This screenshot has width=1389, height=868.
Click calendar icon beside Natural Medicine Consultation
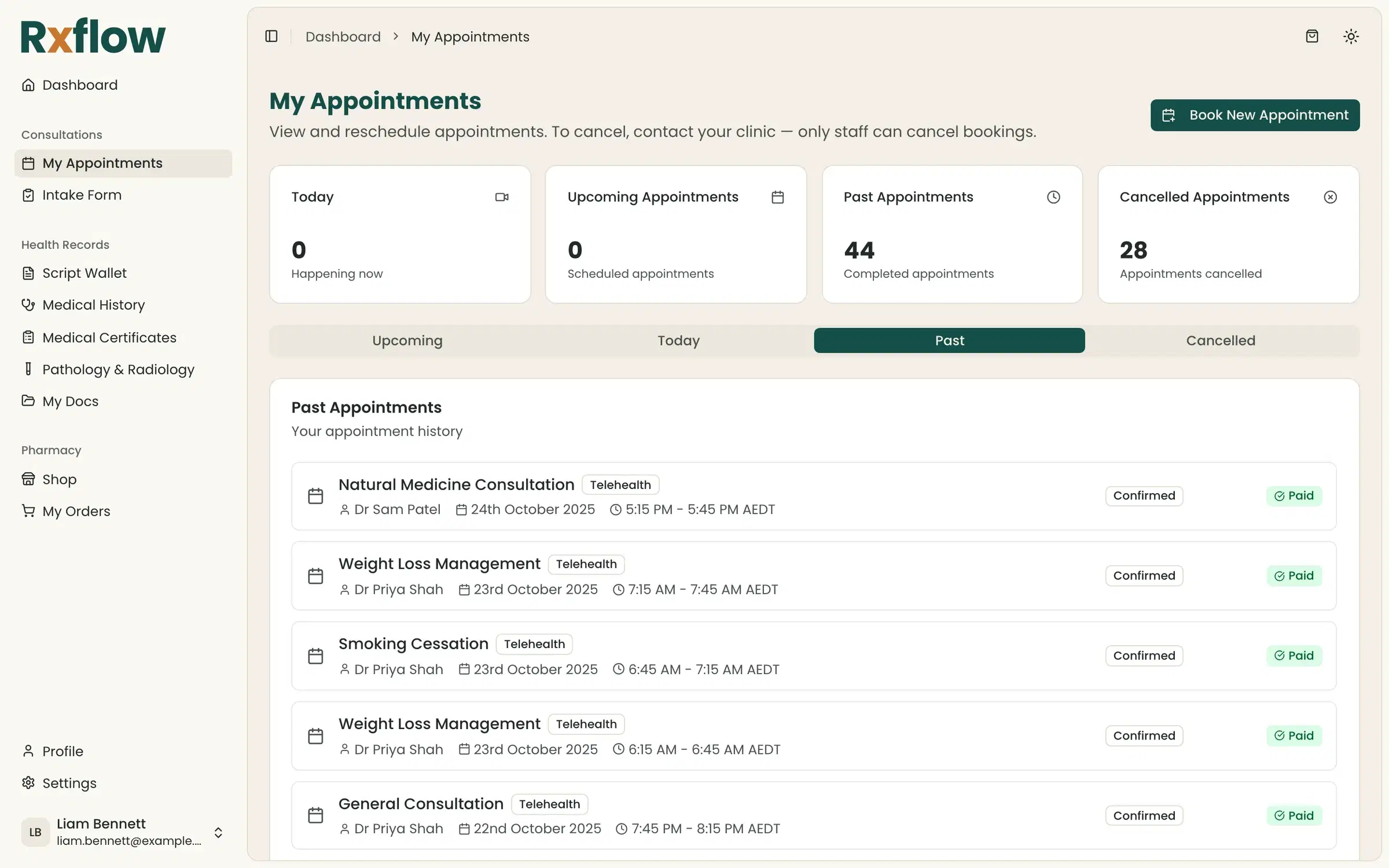point(315,496)
